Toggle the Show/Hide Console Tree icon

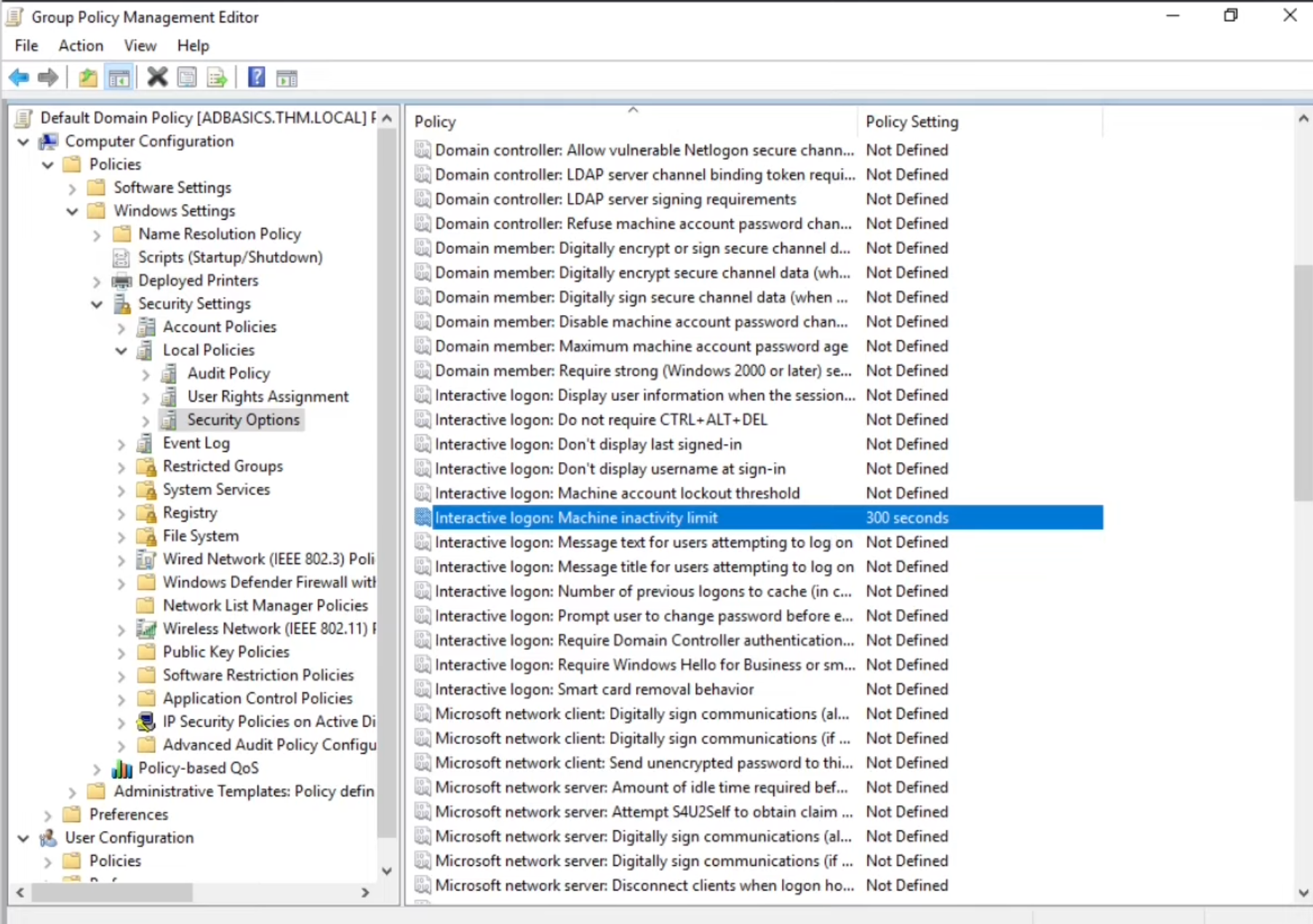[119, 77]
